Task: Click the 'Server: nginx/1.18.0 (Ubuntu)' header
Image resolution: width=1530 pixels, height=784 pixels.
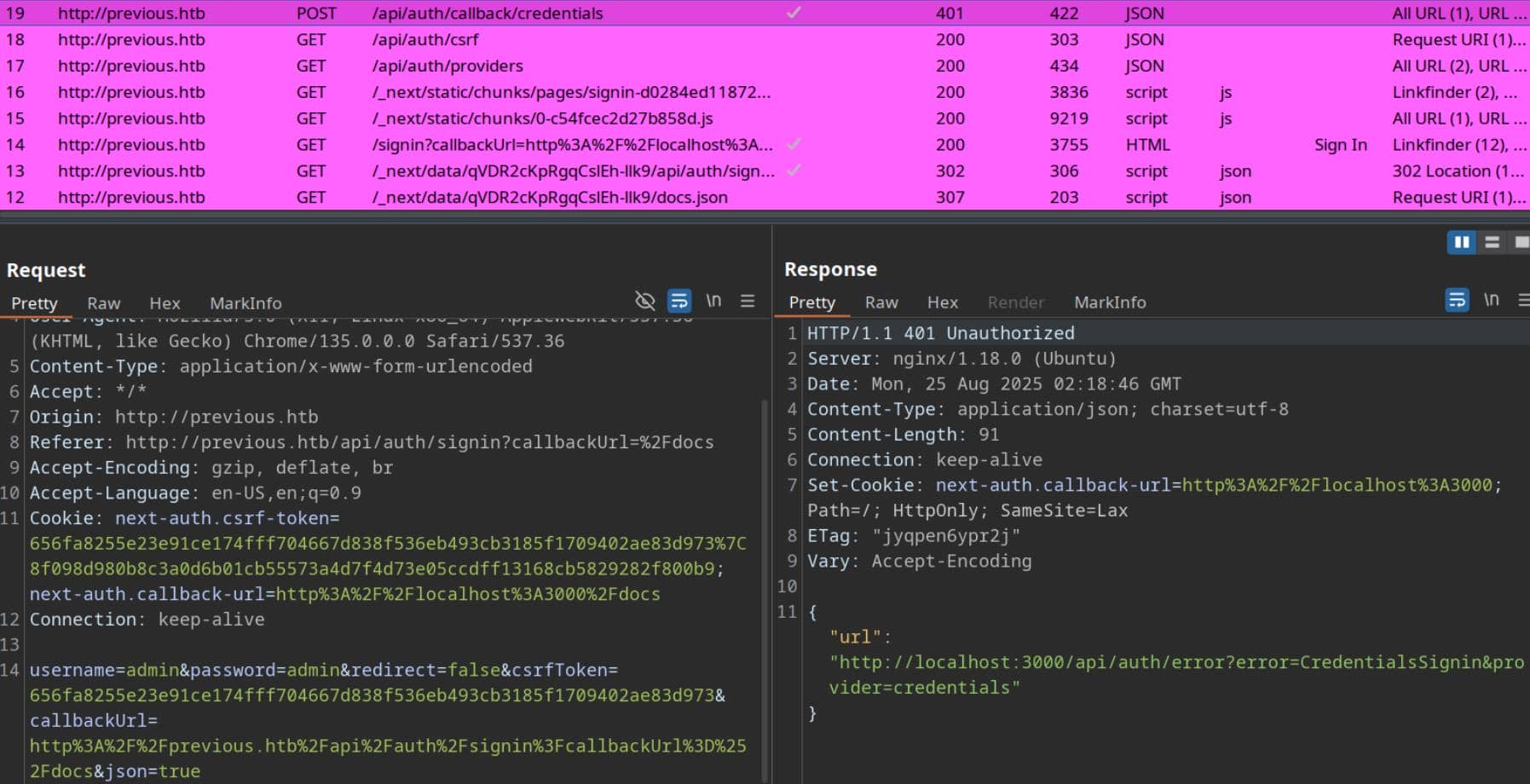Action: 961,359
